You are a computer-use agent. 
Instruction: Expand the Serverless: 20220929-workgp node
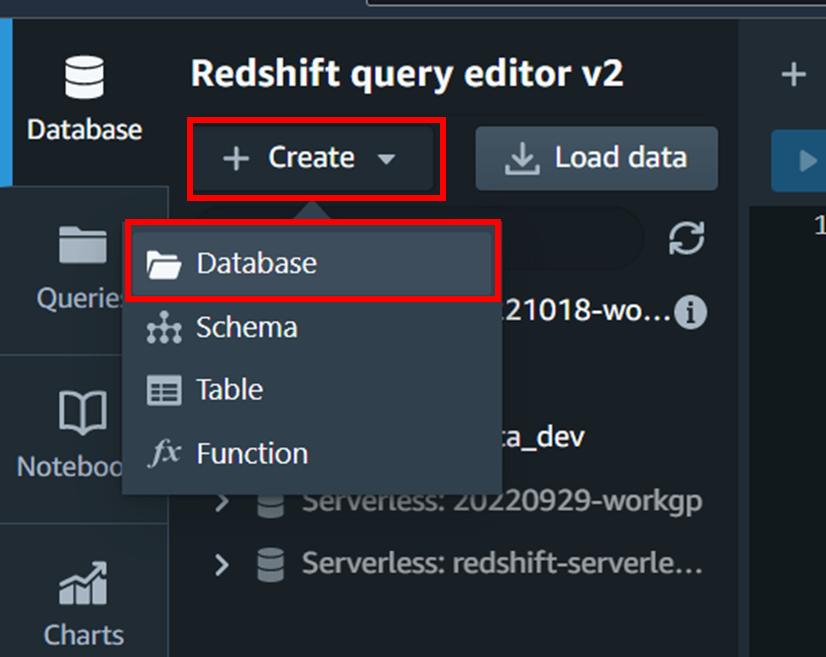(222, 503)
